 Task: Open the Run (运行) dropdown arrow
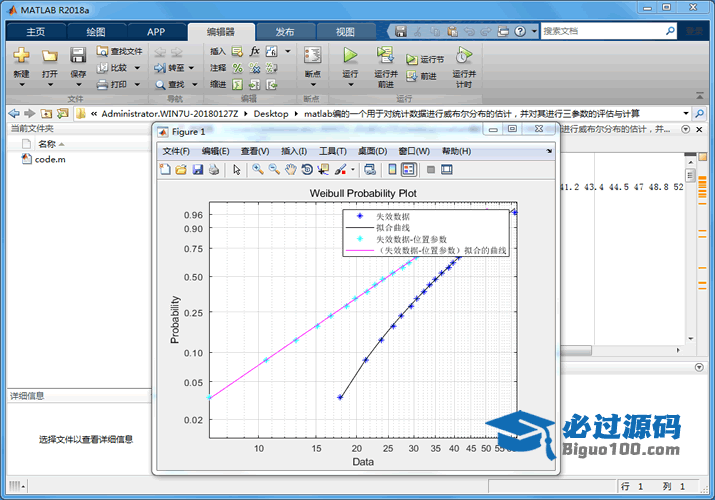point(350,85)
